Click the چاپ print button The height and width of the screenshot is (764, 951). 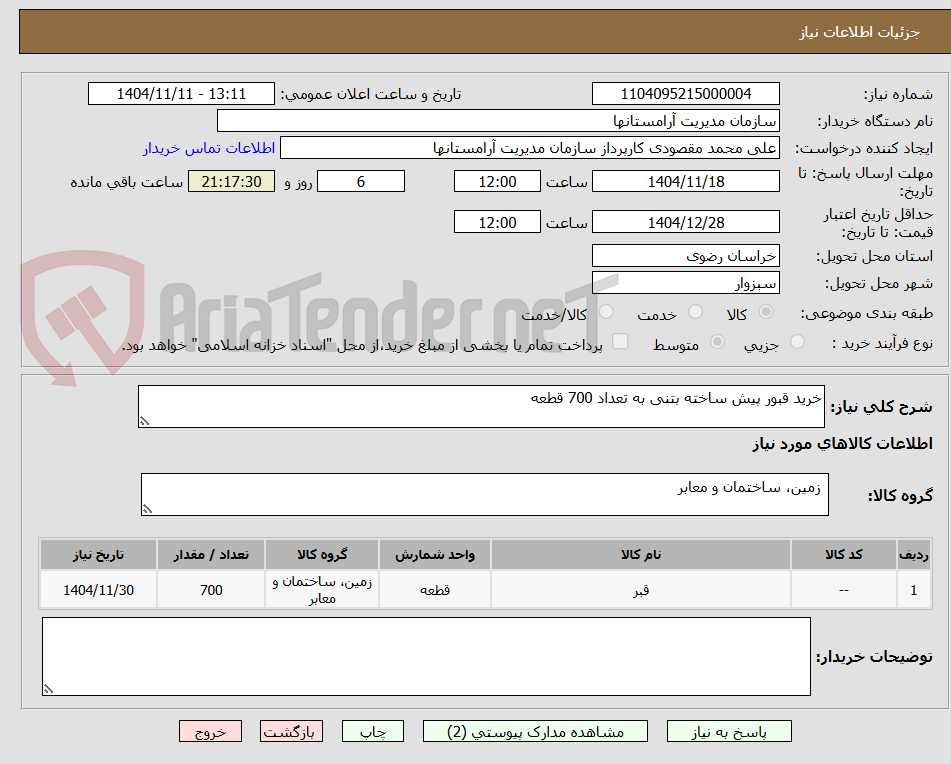[x=373, y=731]
